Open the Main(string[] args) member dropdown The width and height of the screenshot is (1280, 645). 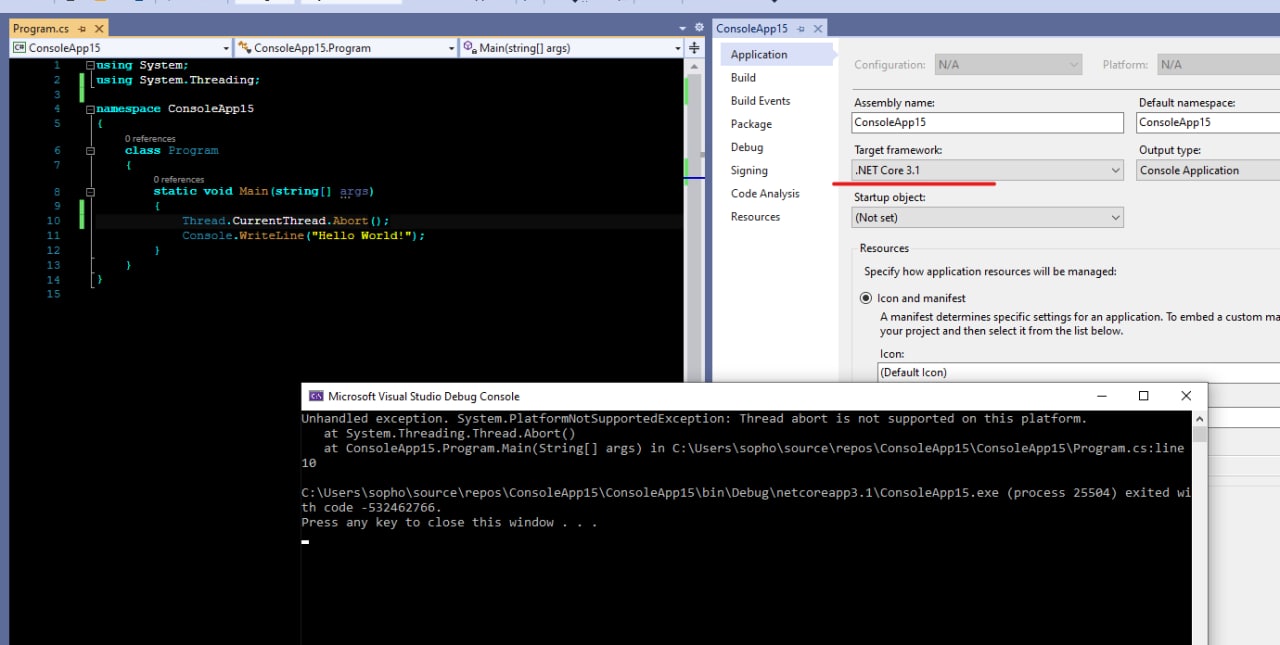click(572, 47)
